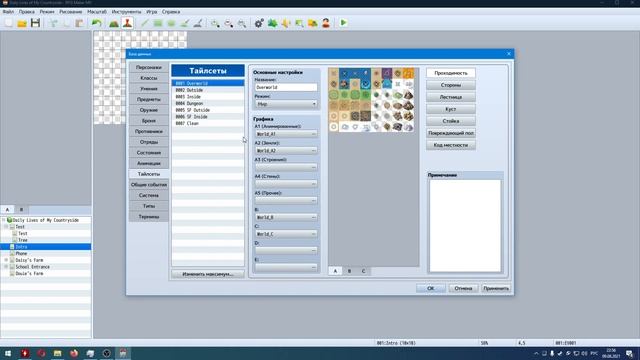Select the Повреждающий пол damage floor mode

[451, 133]
